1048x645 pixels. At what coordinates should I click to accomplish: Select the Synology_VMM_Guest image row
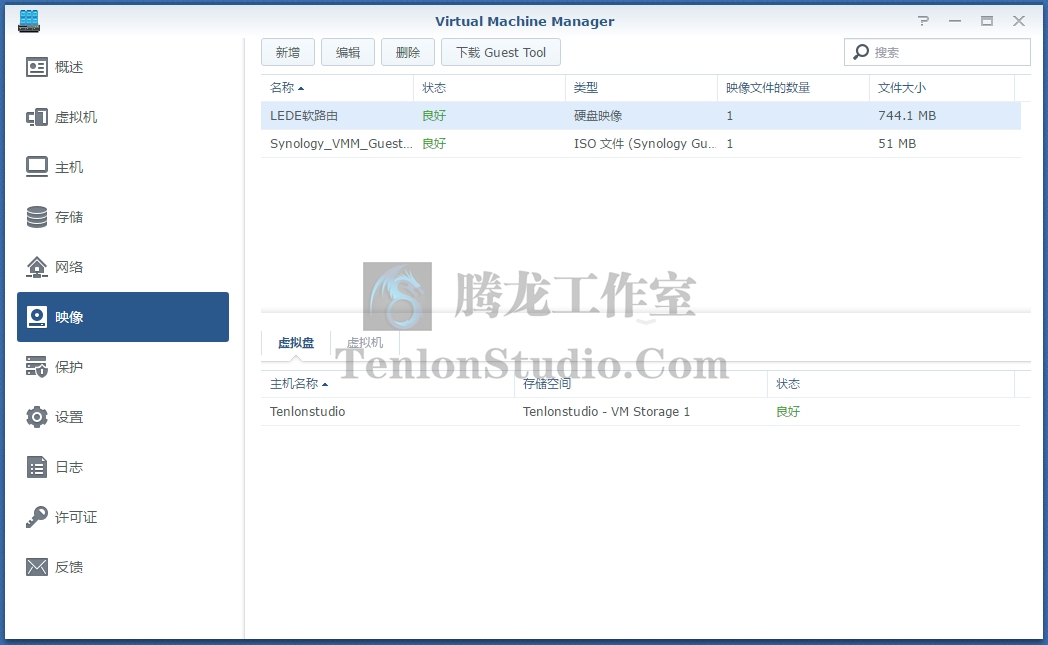[x=641, y=144]
